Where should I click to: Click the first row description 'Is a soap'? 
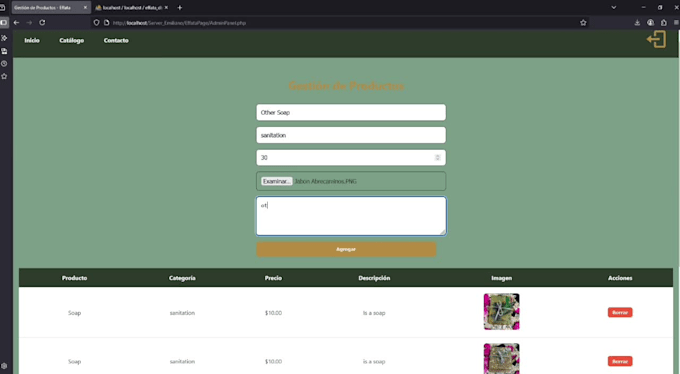click(x=374, y=313)
